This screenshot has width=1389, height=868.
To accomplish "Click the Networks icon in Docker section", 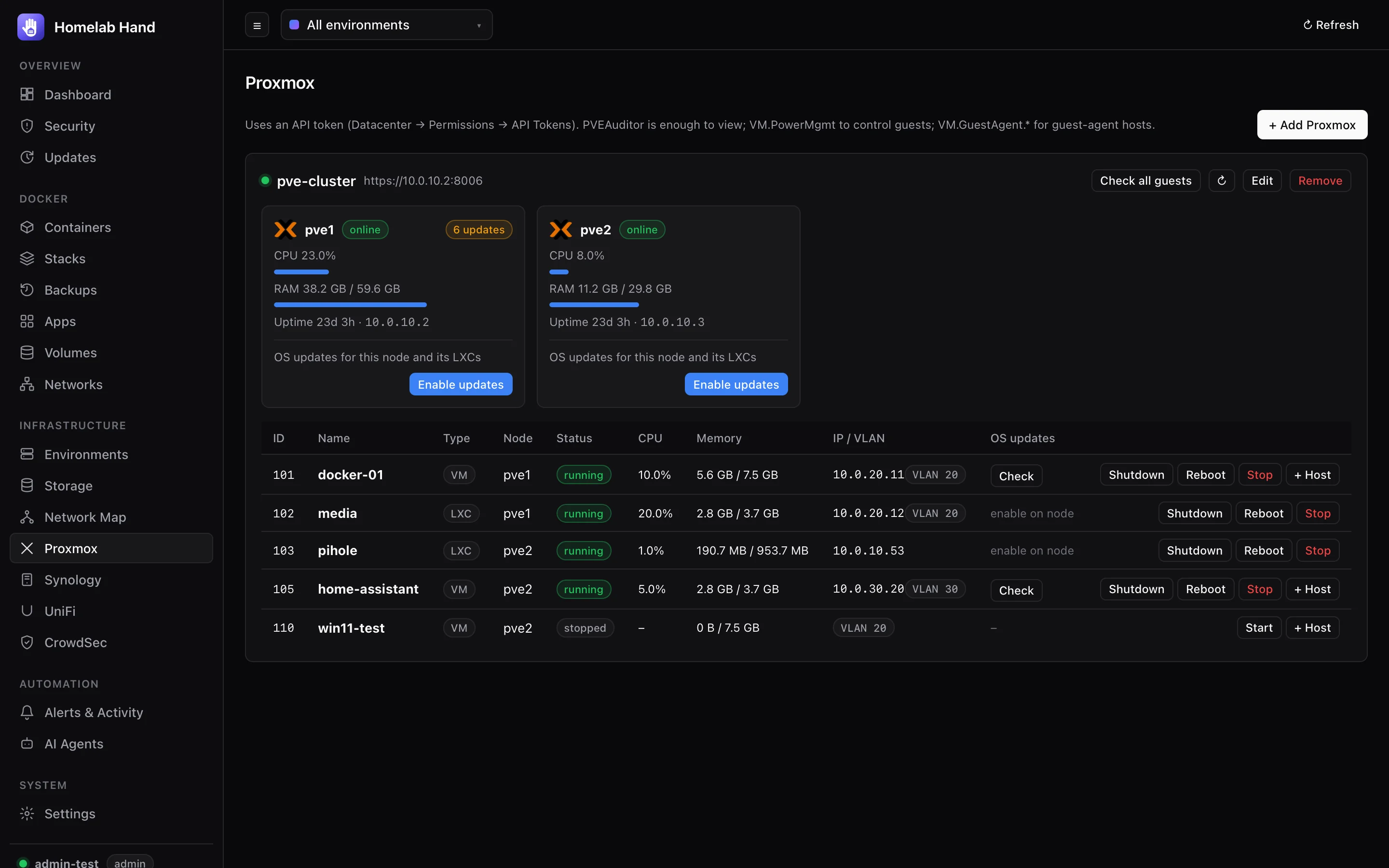I will pos(27,384).
